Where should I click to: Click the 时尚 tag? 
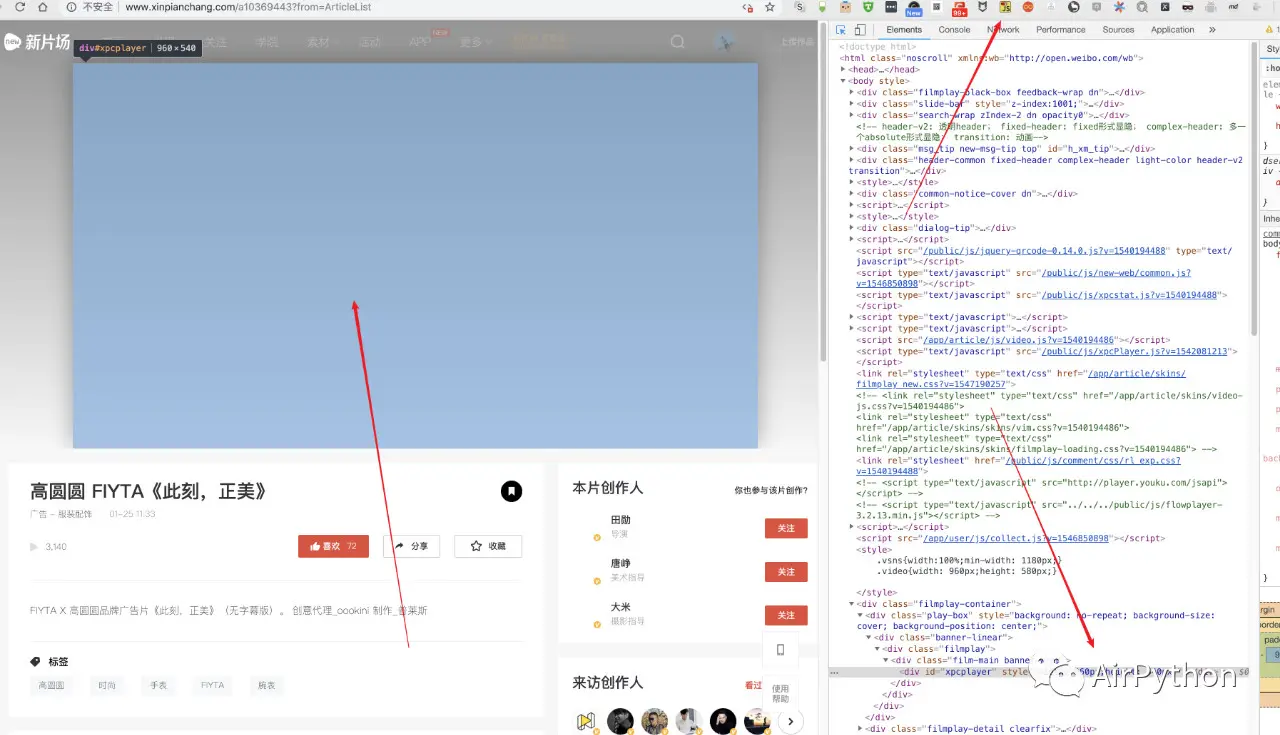[107, 686]
